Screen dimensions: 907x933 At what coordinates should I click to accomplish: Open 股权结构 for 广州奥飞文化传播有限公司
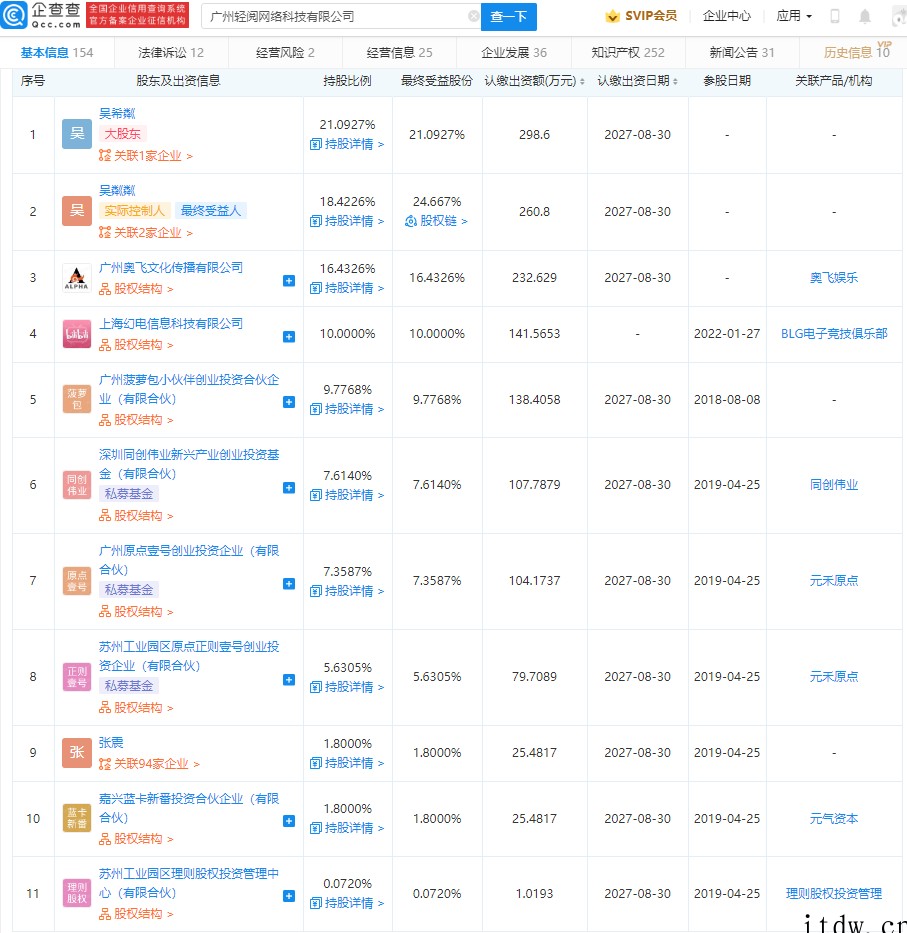pyautogui.click(x=136, y=289)
